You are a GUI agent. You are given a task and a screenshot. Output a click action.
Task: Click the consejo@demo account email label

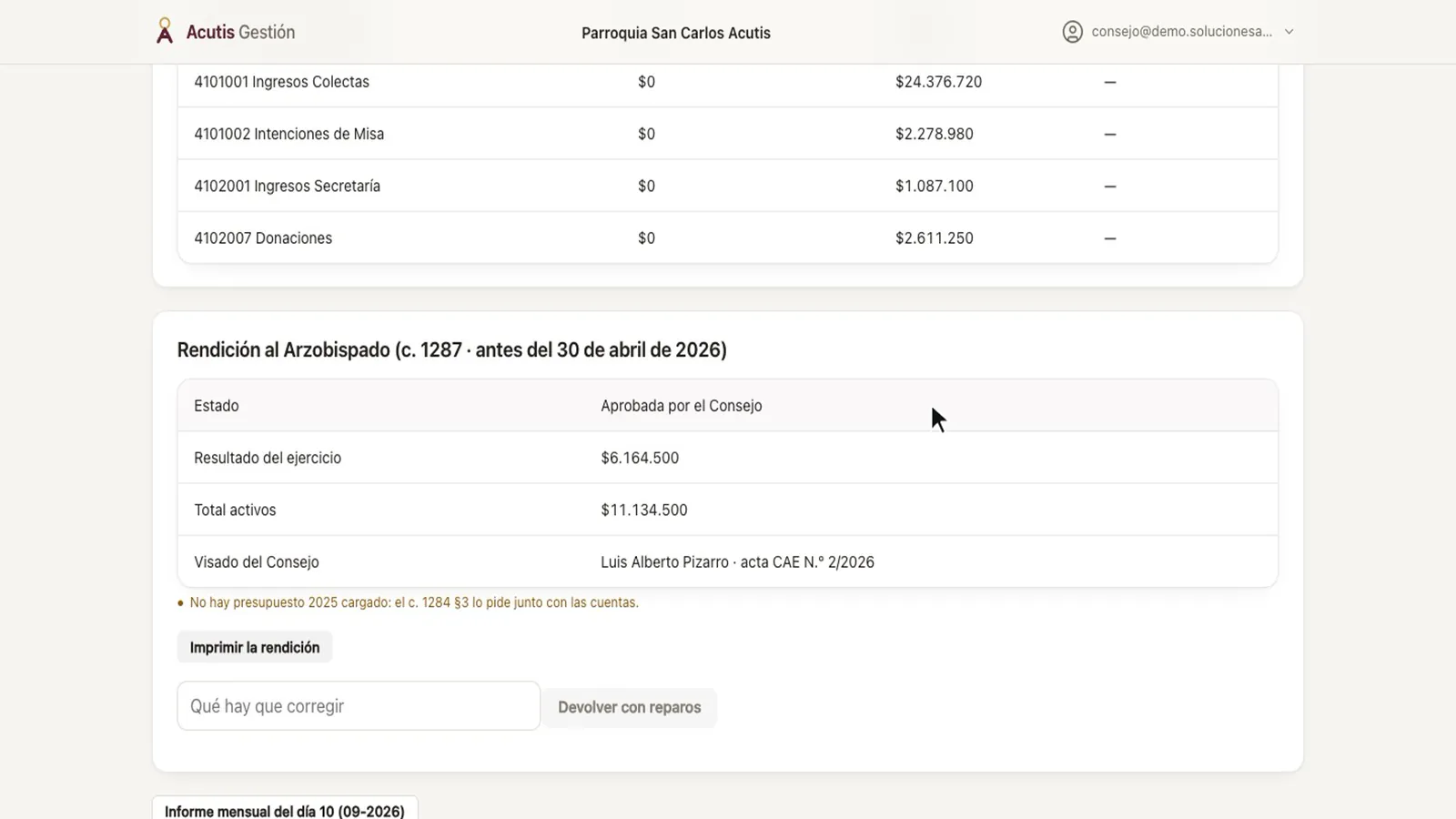pos(1182,32)
